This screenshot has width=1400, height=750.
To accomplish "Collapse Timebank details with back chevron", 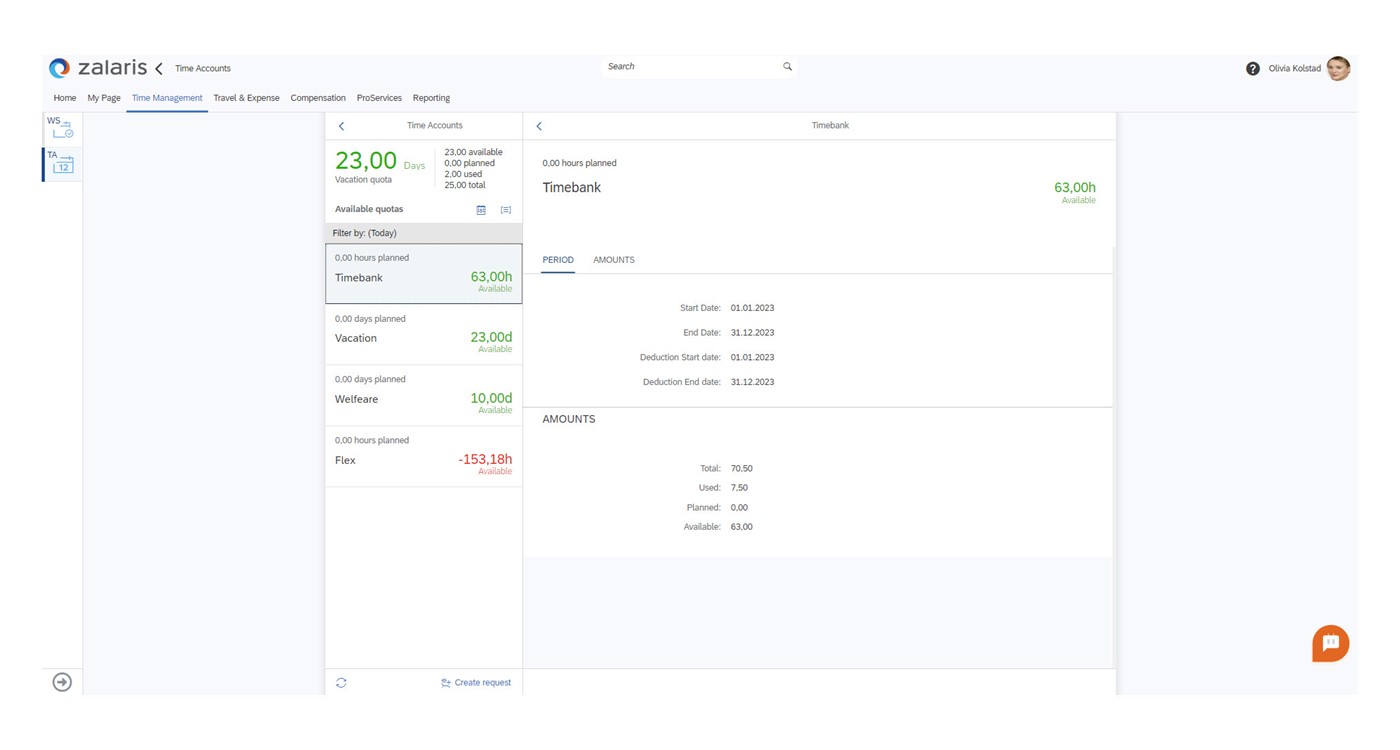I will (x=539, y=126).
